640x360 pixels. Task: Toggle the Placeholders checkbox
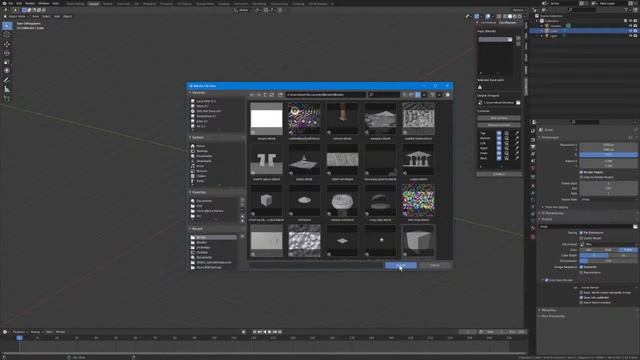(x=581, y=272)
